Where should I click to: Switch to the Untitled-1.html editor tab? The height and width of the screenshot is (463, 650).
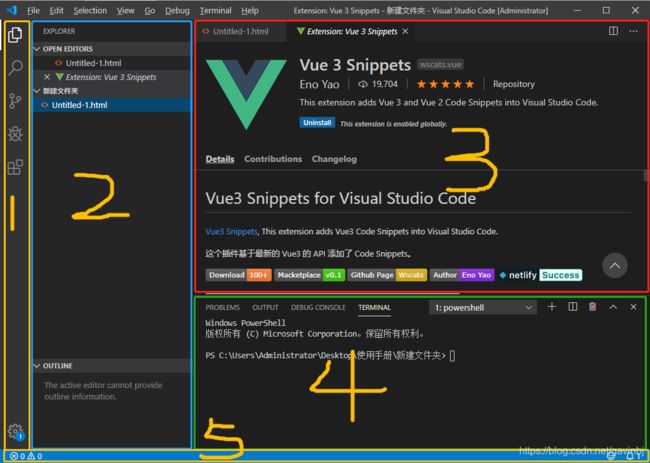point(240,32)
